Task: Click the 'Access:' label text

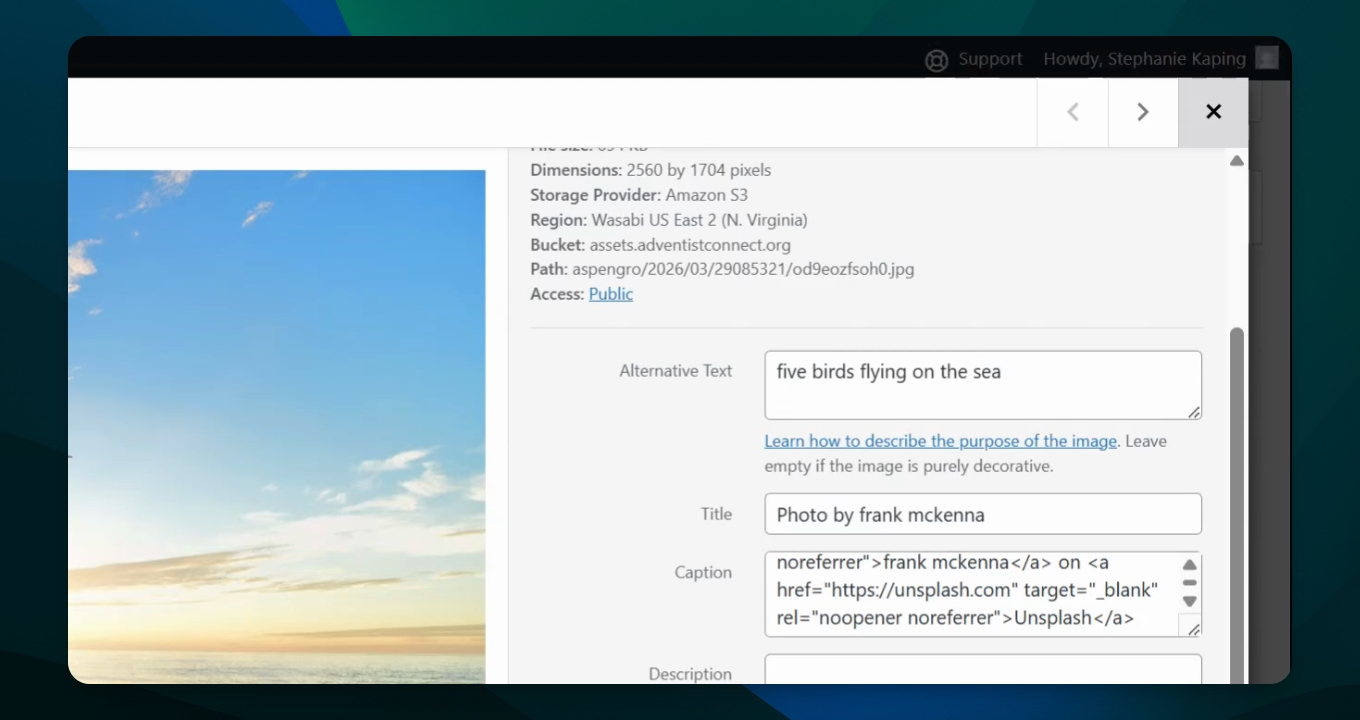Action: 557,294
